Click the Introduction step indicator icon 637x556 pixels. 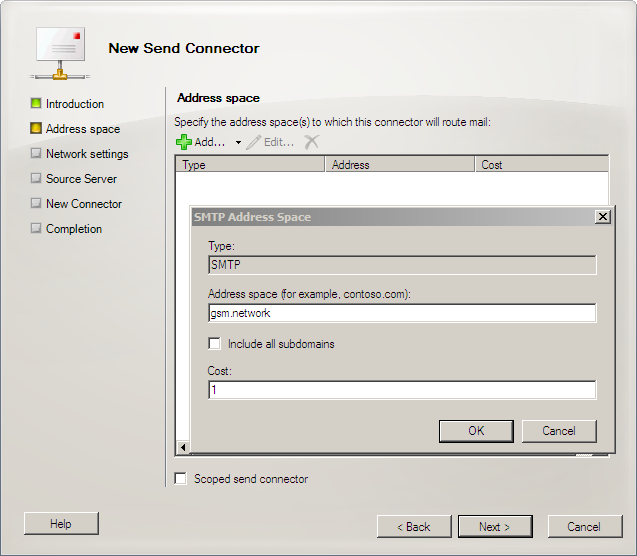pyautogui.click(x=36, y=104)
